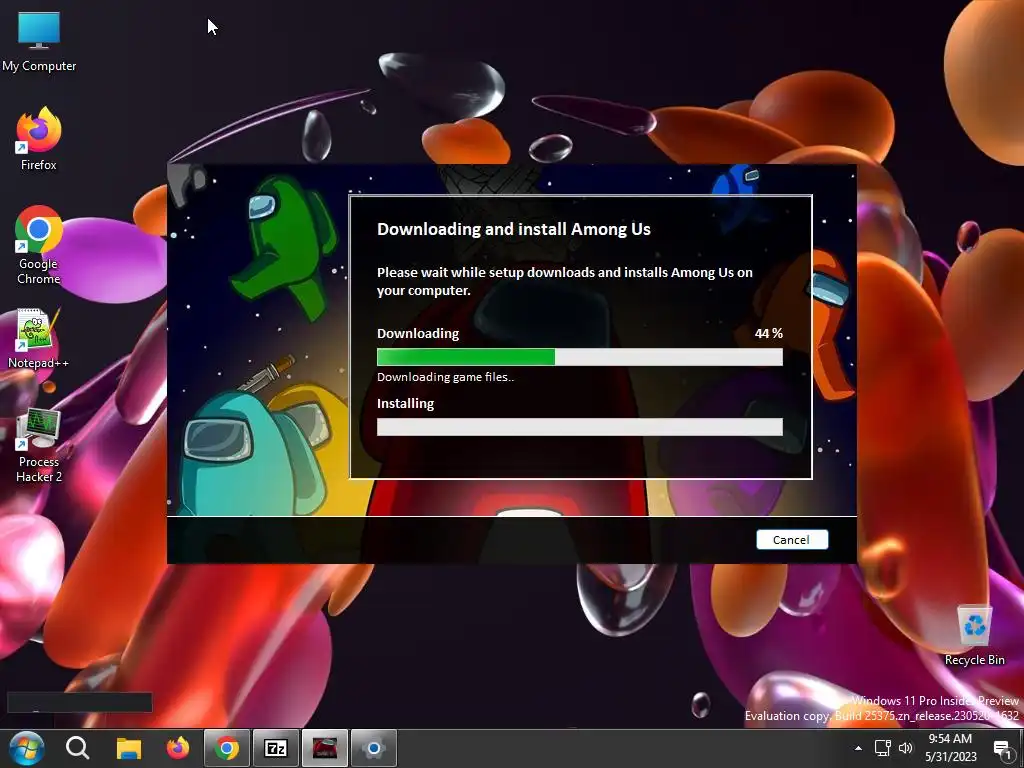Viewport: 1024px width, 768px height.
Task: Open the volume control tray icon
Action: [x=906, y=748]
